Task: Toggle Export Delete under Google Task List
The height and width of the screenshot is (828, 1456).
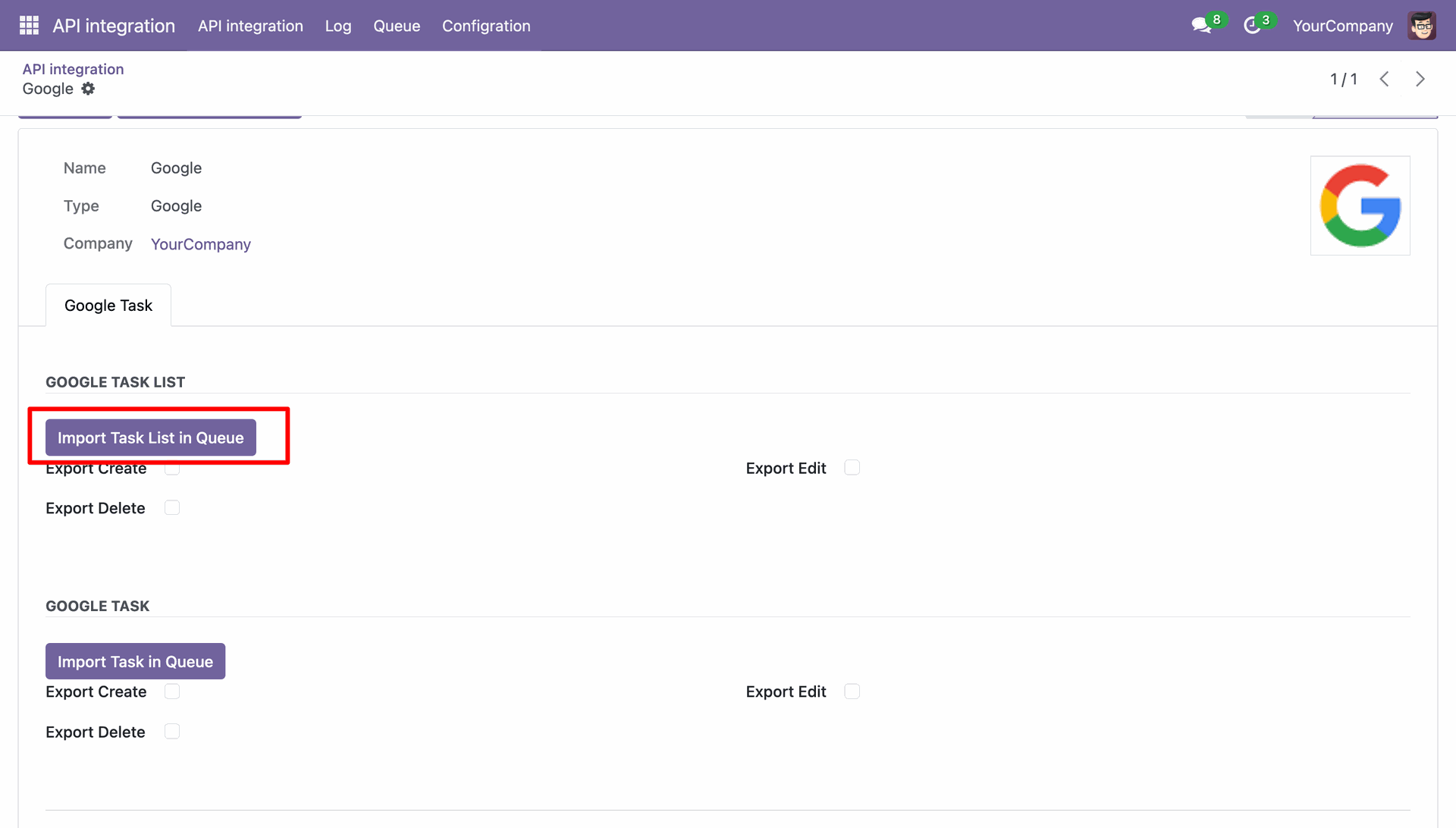Action: click(172, 508)
